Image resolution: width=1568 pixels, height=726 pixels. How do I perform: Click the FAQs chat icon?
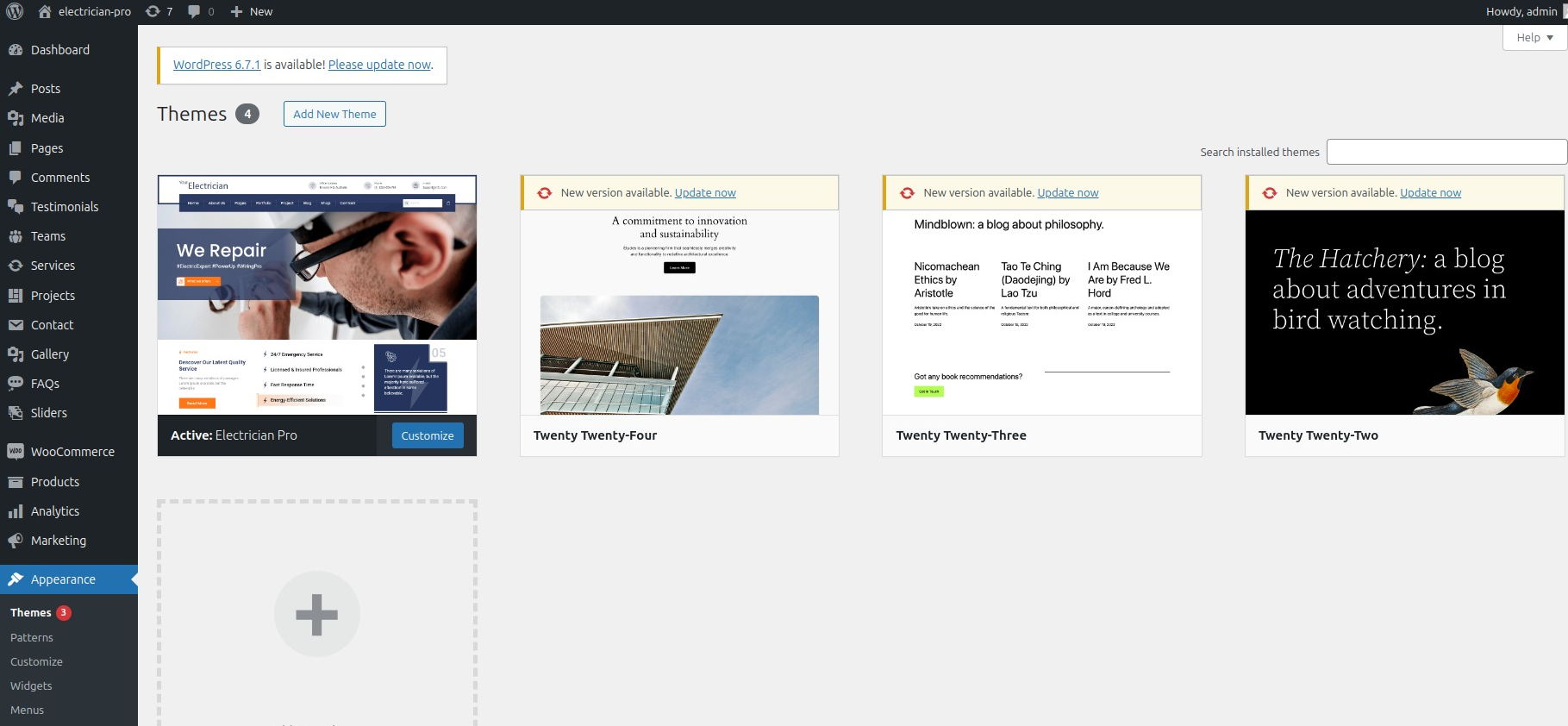click(x=16, y=384)
